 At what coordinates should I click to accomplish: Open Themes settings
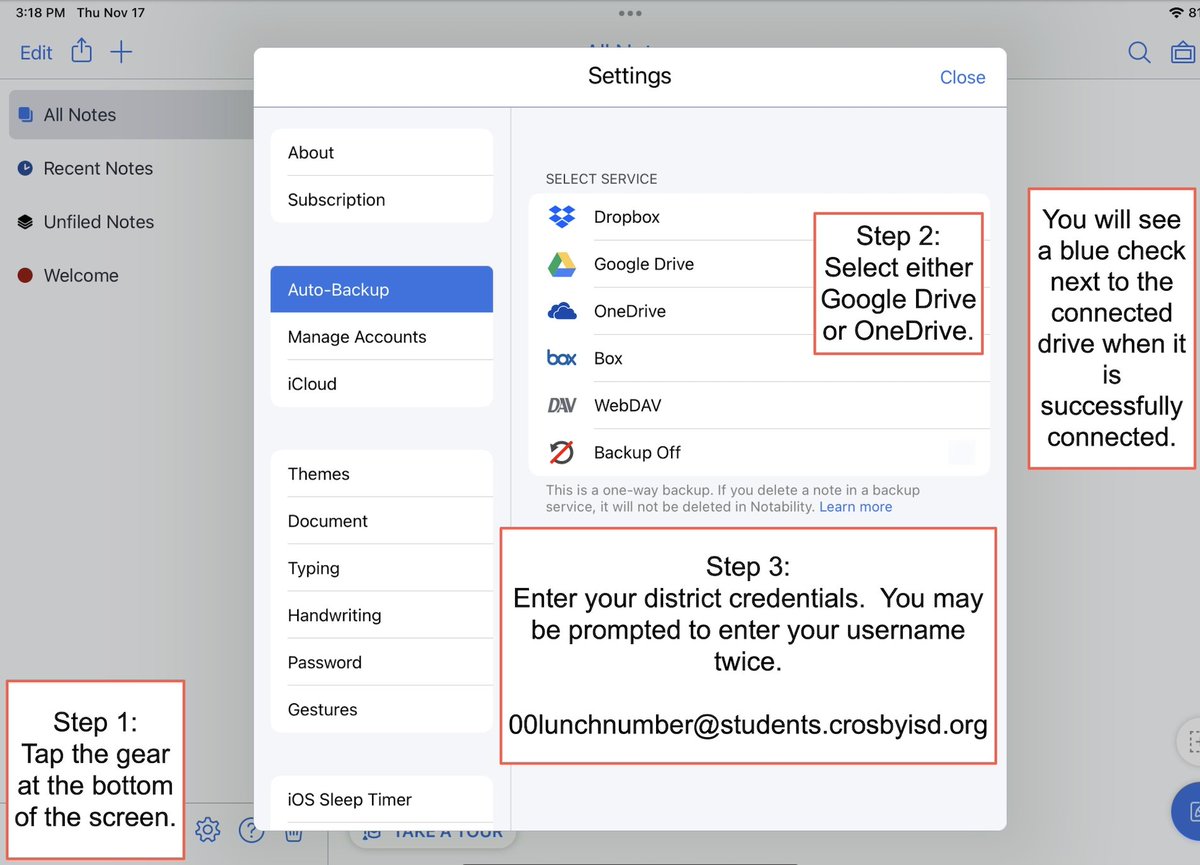click(x=382, y=473)
